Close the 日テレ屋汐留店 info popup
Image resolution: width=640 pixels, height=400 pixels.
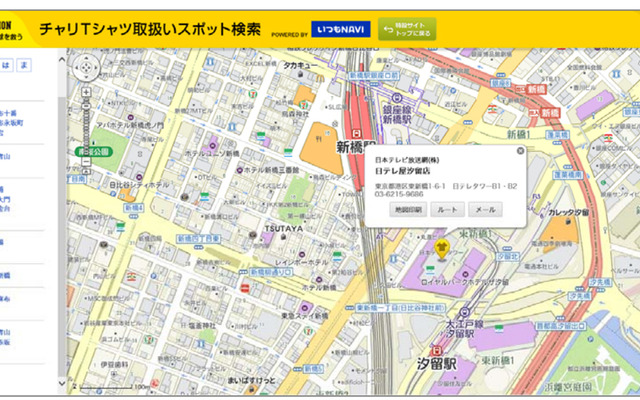[x=520, y=151]
